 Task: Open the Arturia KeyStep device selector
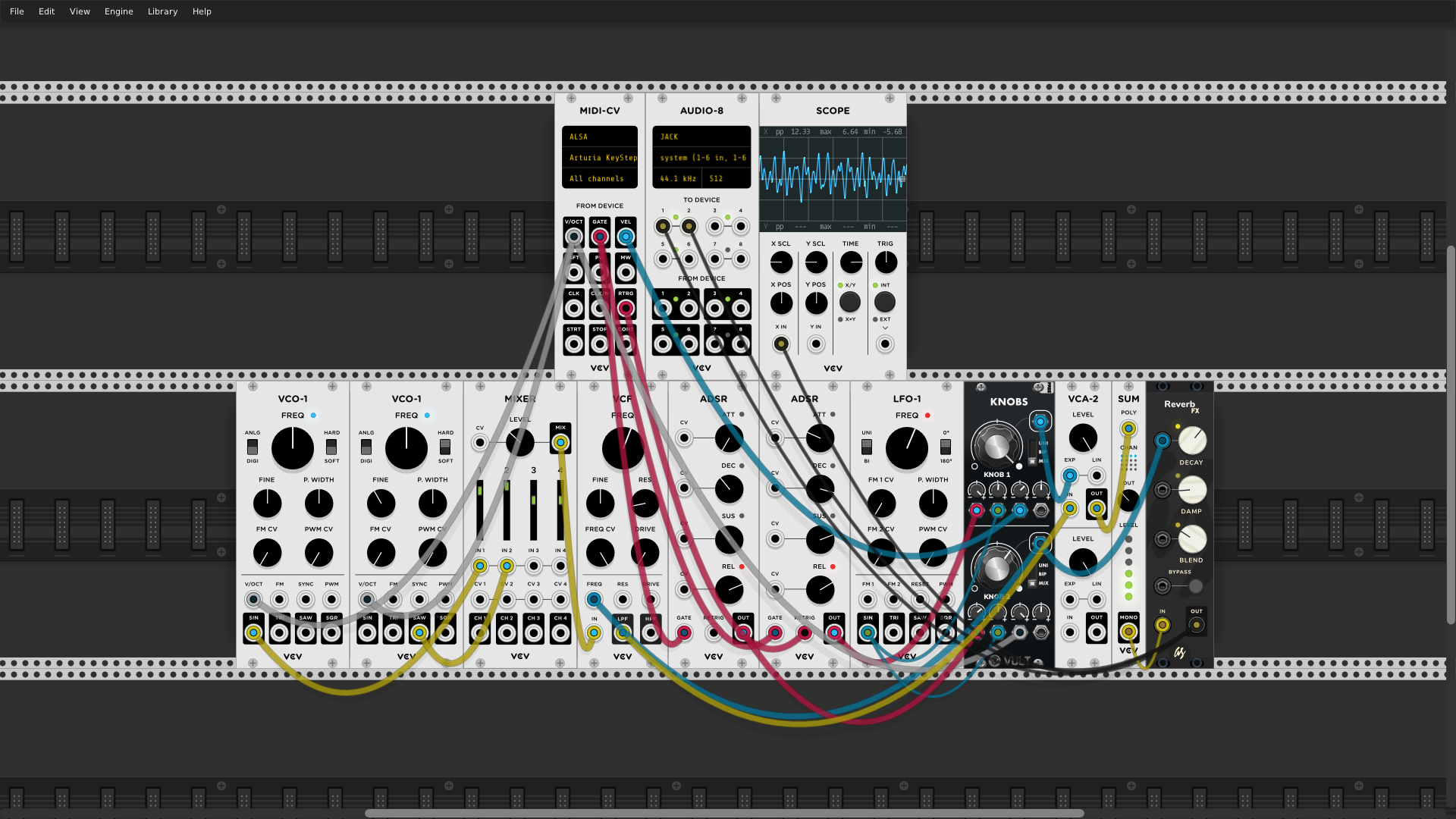[600, 158]
